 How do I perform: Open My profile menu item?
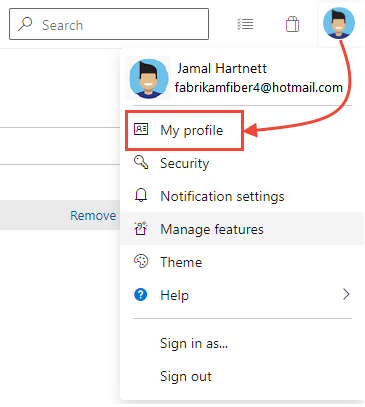(184, 130)
